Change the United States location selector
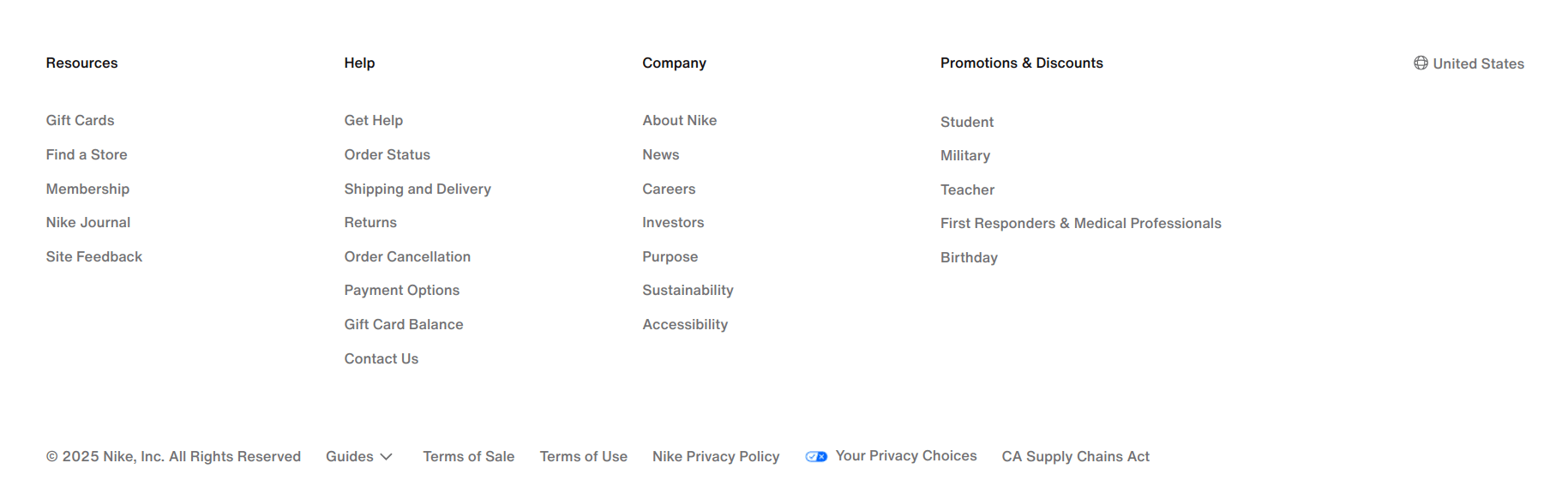 pyautogui.click(x=1478, y=64)
